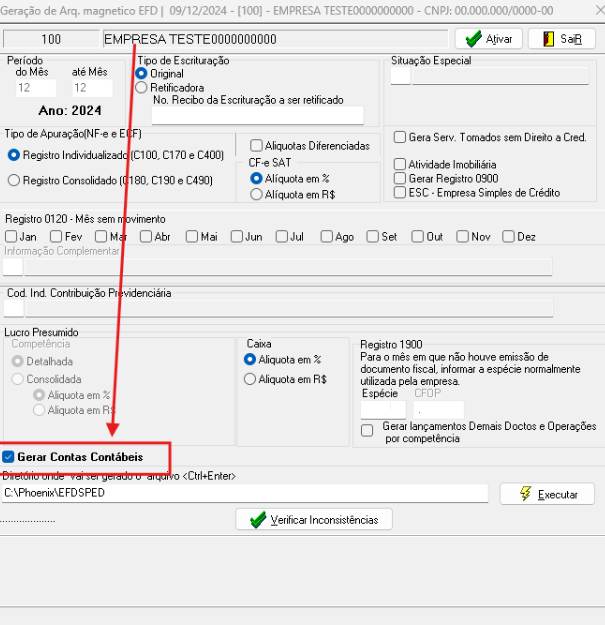Select CF-e SAT Alíquota em R$

click(256, 195)
